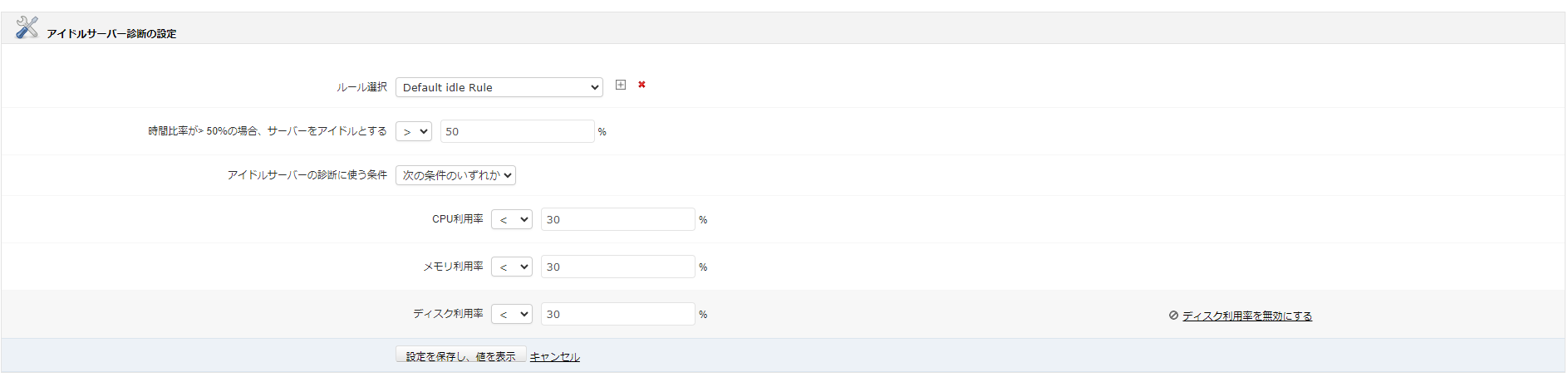Screen dimensions: 1568x377
Task: Open the CPU利用率 operator dropdown
Action: [x=511, y=219]
